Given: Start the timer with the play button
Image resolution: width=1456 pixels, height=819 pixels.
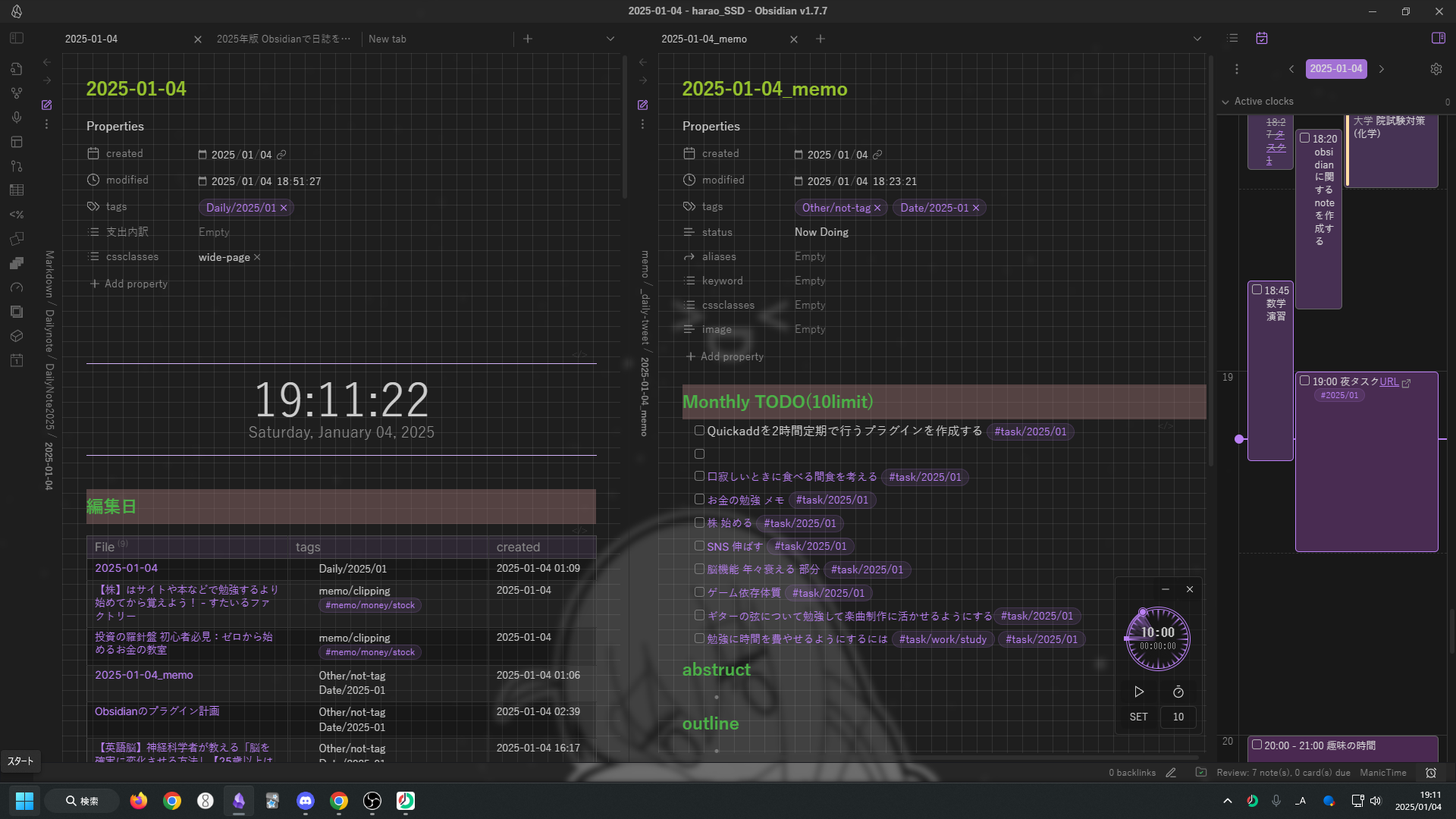Looking at the screenshot, I should coord(1139,692).
